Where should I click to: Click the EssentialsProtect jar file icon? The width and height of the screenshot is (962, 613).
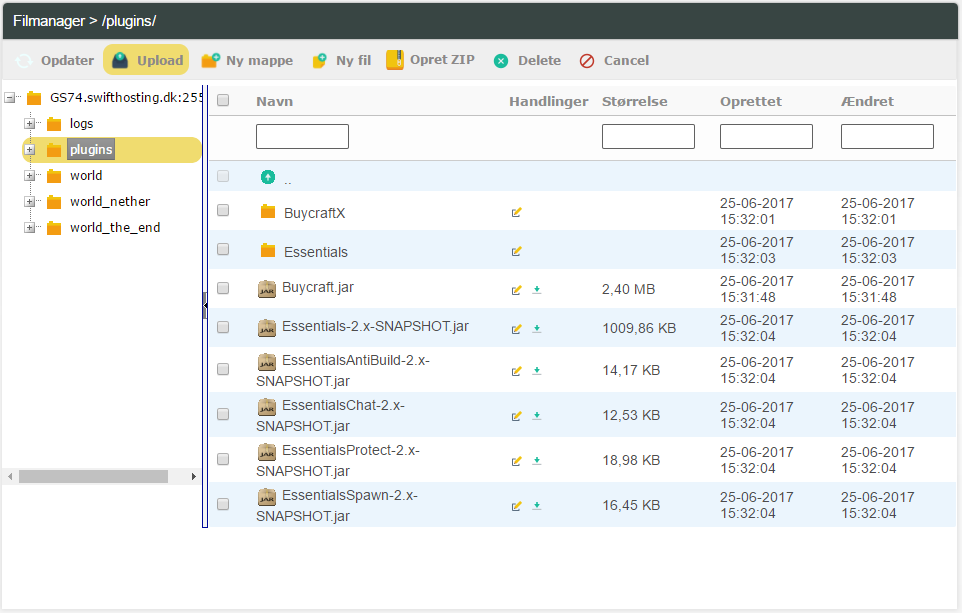pos(267,452)
